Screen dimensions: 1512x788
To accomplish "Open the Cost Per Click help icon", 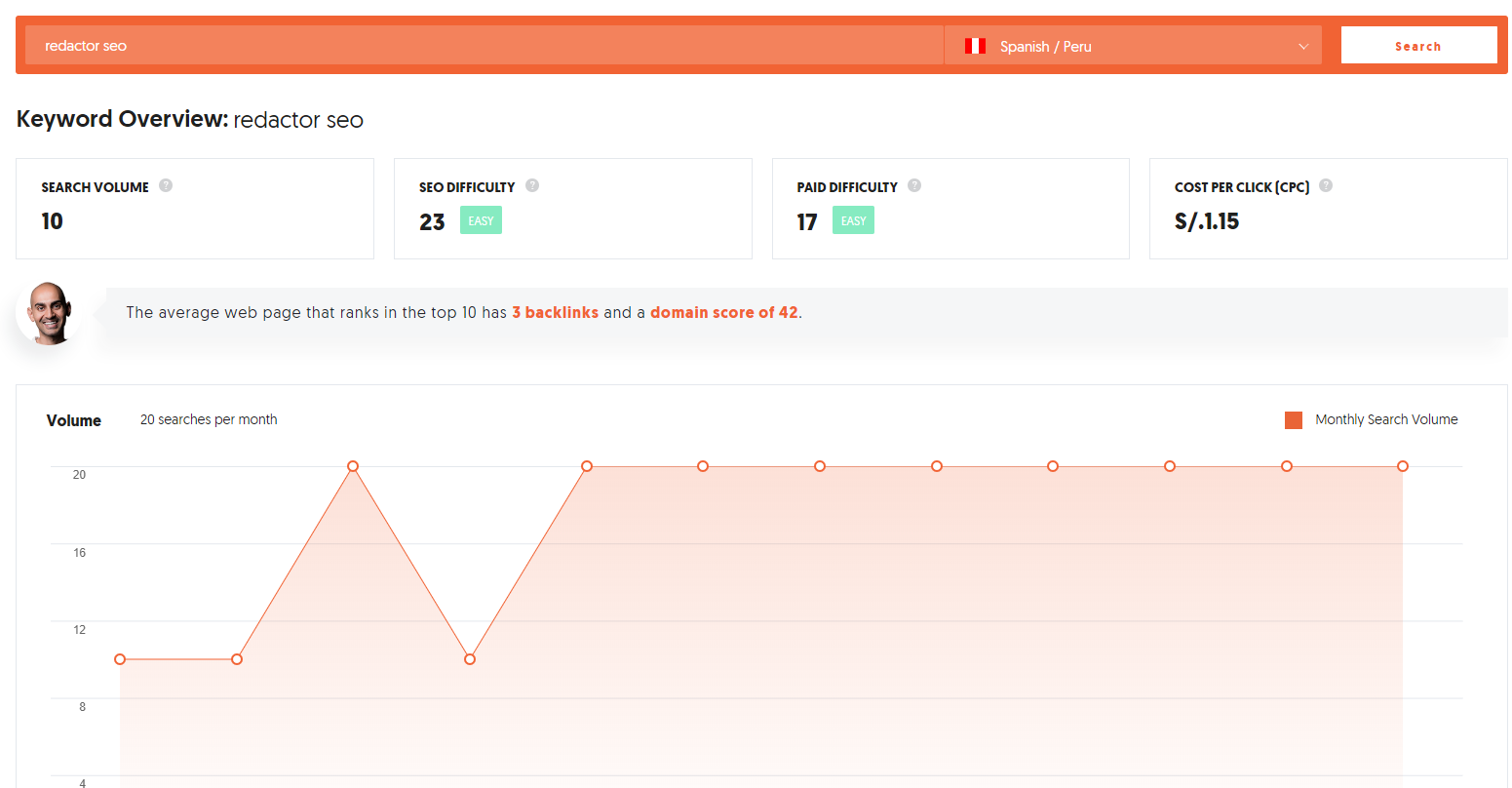I will point(1326,186).
